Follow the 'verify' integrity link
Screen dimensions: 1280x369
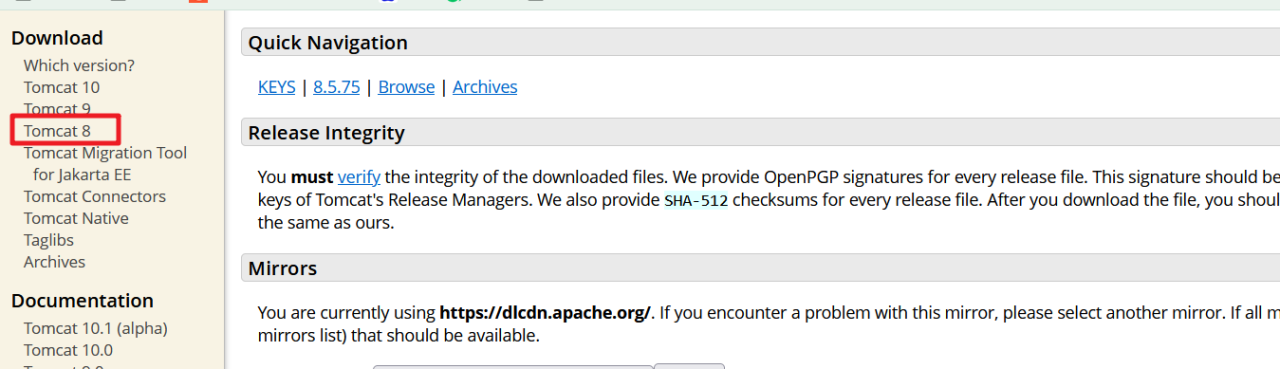(x=359, y=177)
